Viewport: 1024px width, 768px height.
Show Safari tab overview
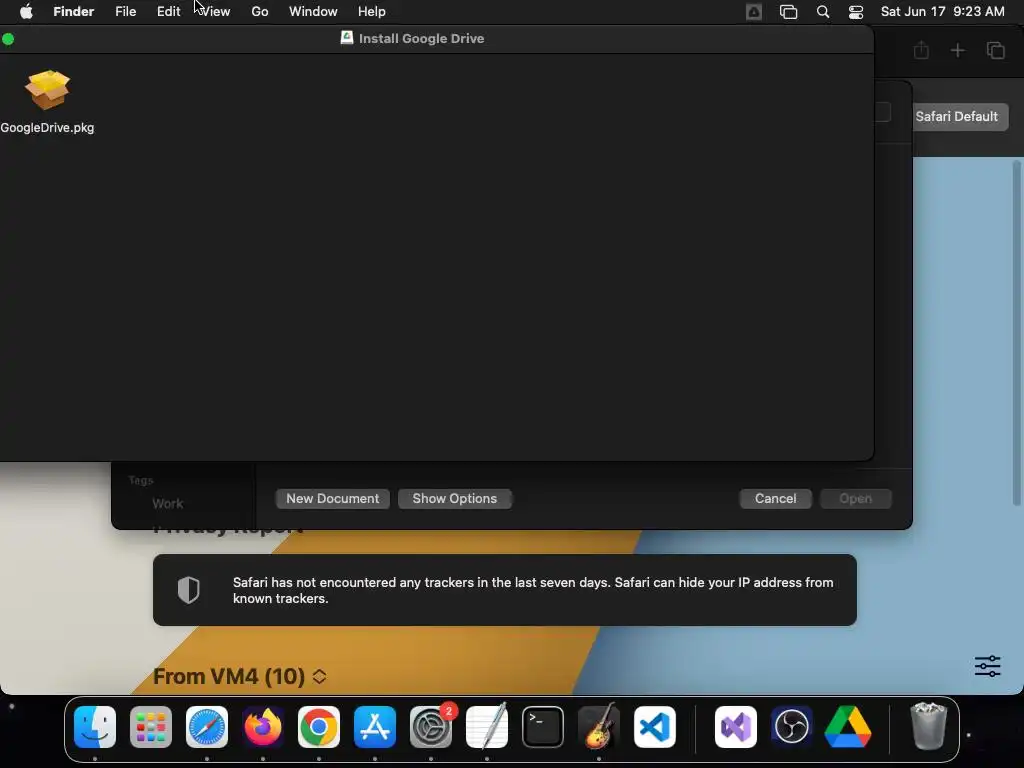(x=995, y=50)
